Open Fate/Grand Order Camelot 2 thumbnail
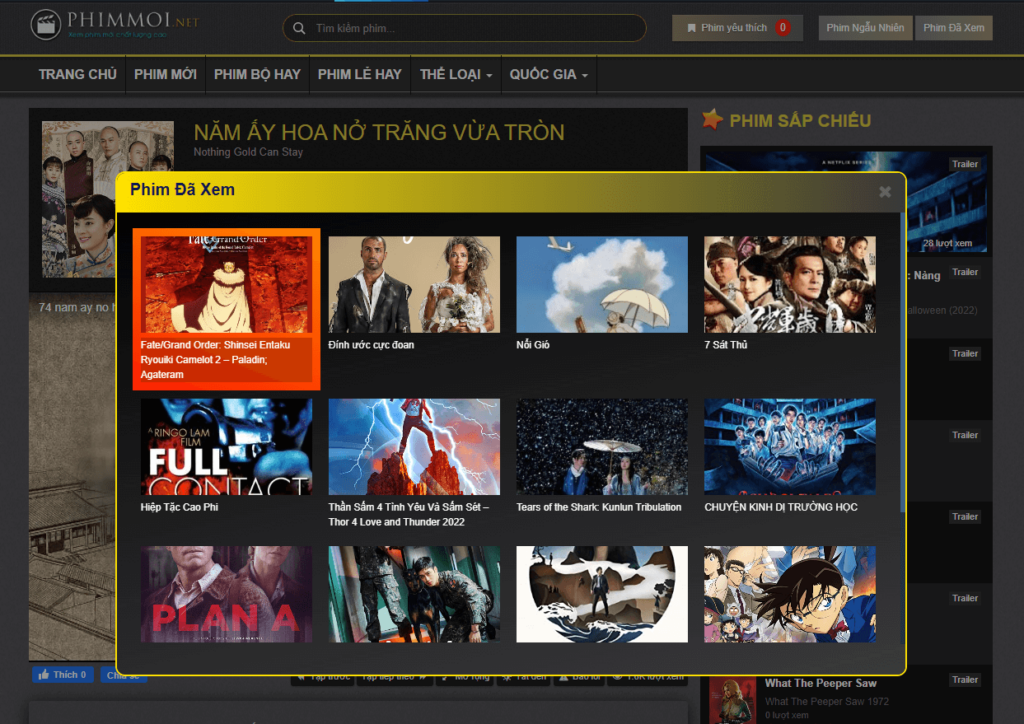This screenshot has width=1024, height=724. pos(227,284)
